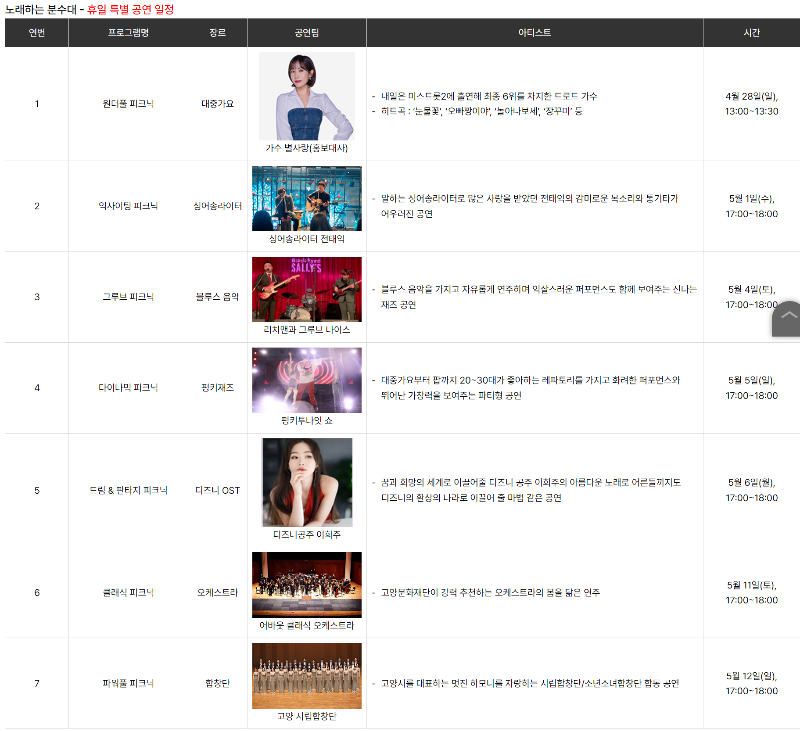Click the 5월 12일(일) time cell
This screenshot has width=800, height=731.
[752, 683]
